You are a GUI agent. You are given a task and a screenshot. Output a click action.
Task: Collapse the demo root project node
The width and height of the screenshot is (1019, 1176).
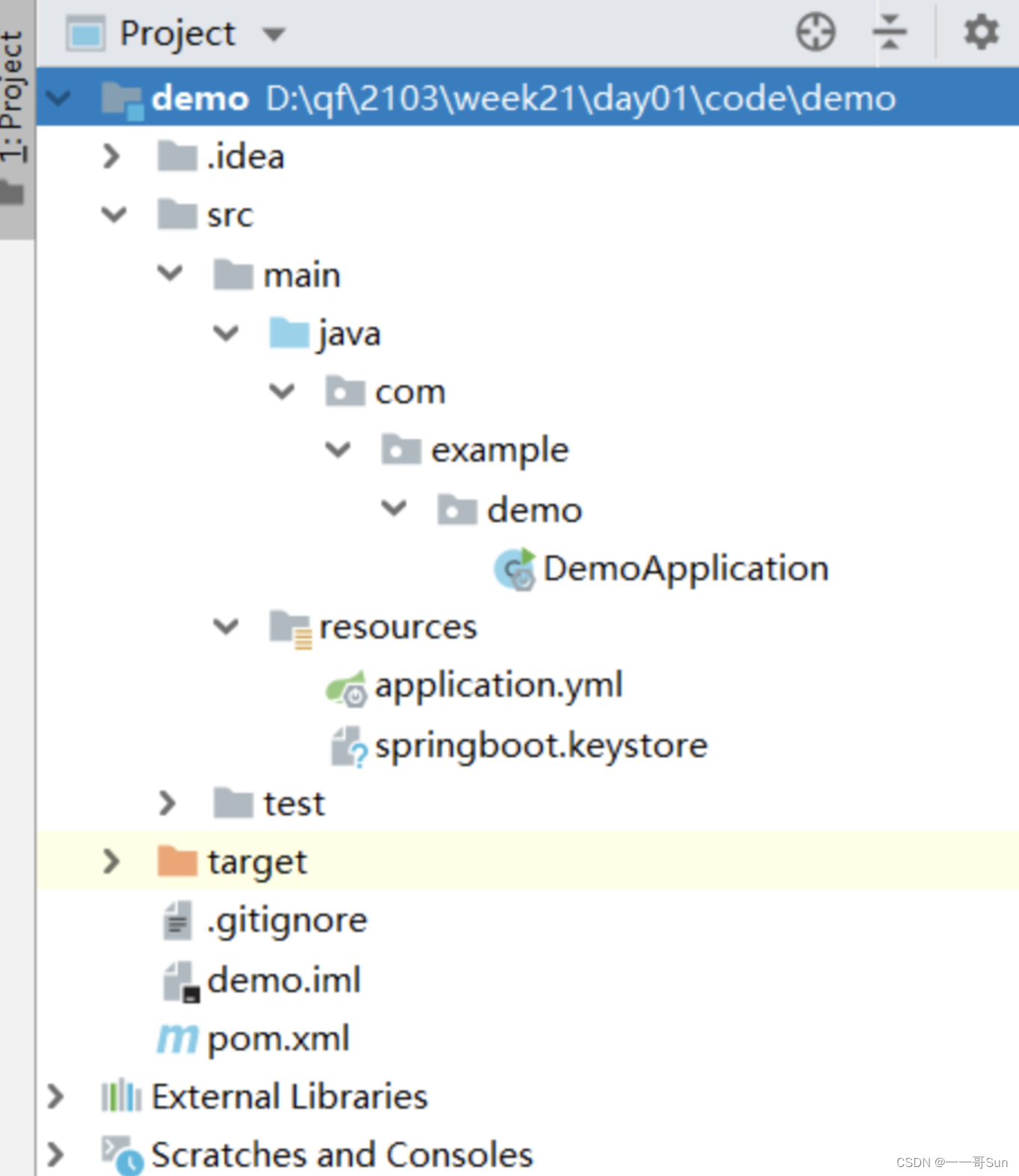[58, 98]
